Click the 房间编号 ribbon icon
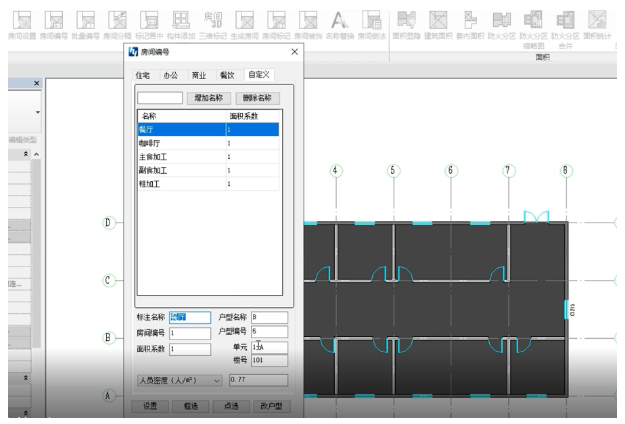Viewport: 625px width, 424px height. click(54, 25)
